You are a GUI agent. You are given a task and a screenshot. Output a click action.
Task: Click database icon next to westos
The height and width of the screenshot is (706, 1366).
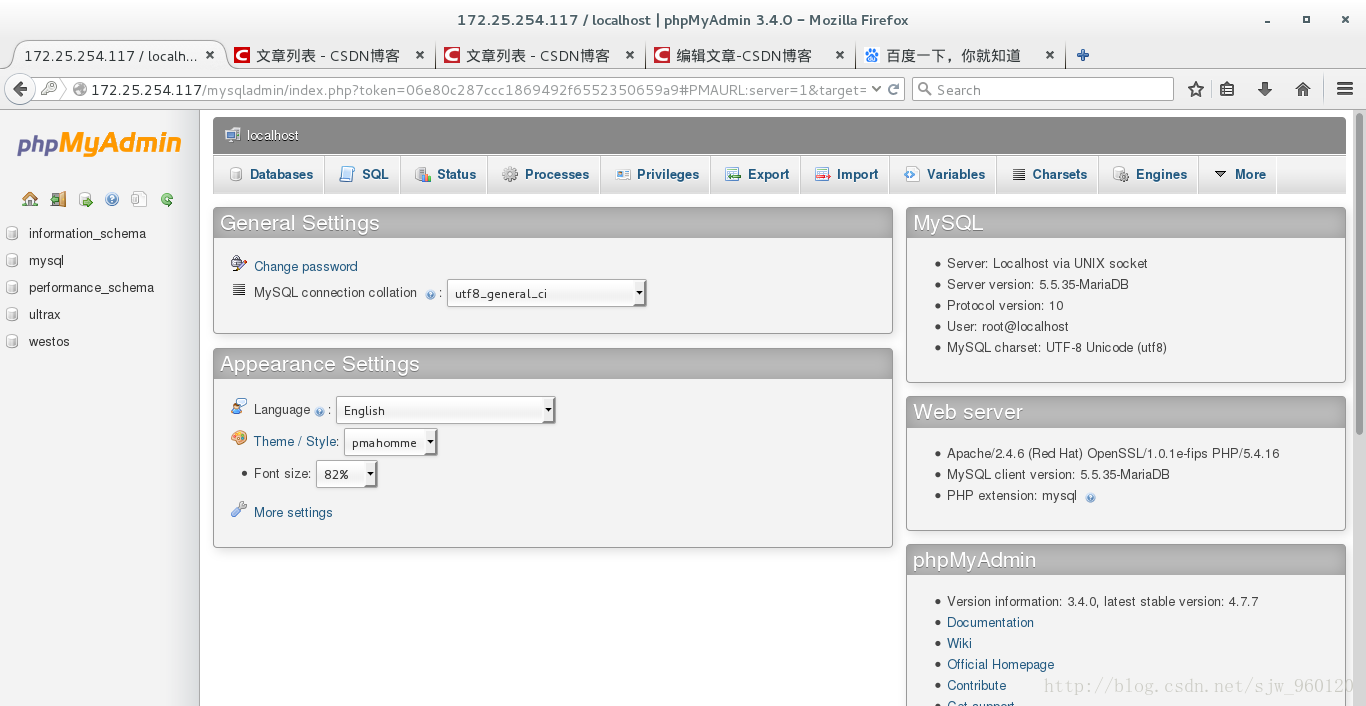click(12, 342)
